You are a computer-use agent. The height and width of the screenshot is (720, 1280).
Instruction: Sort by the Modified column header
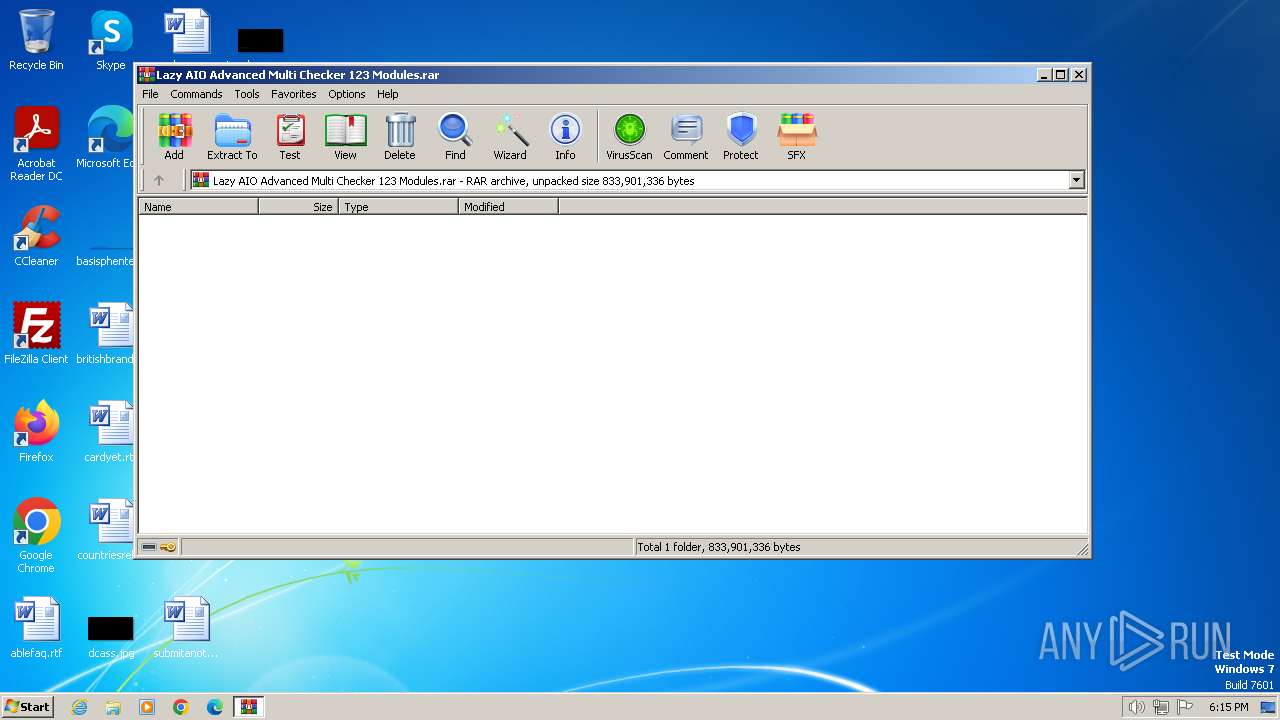pos(508,207)
